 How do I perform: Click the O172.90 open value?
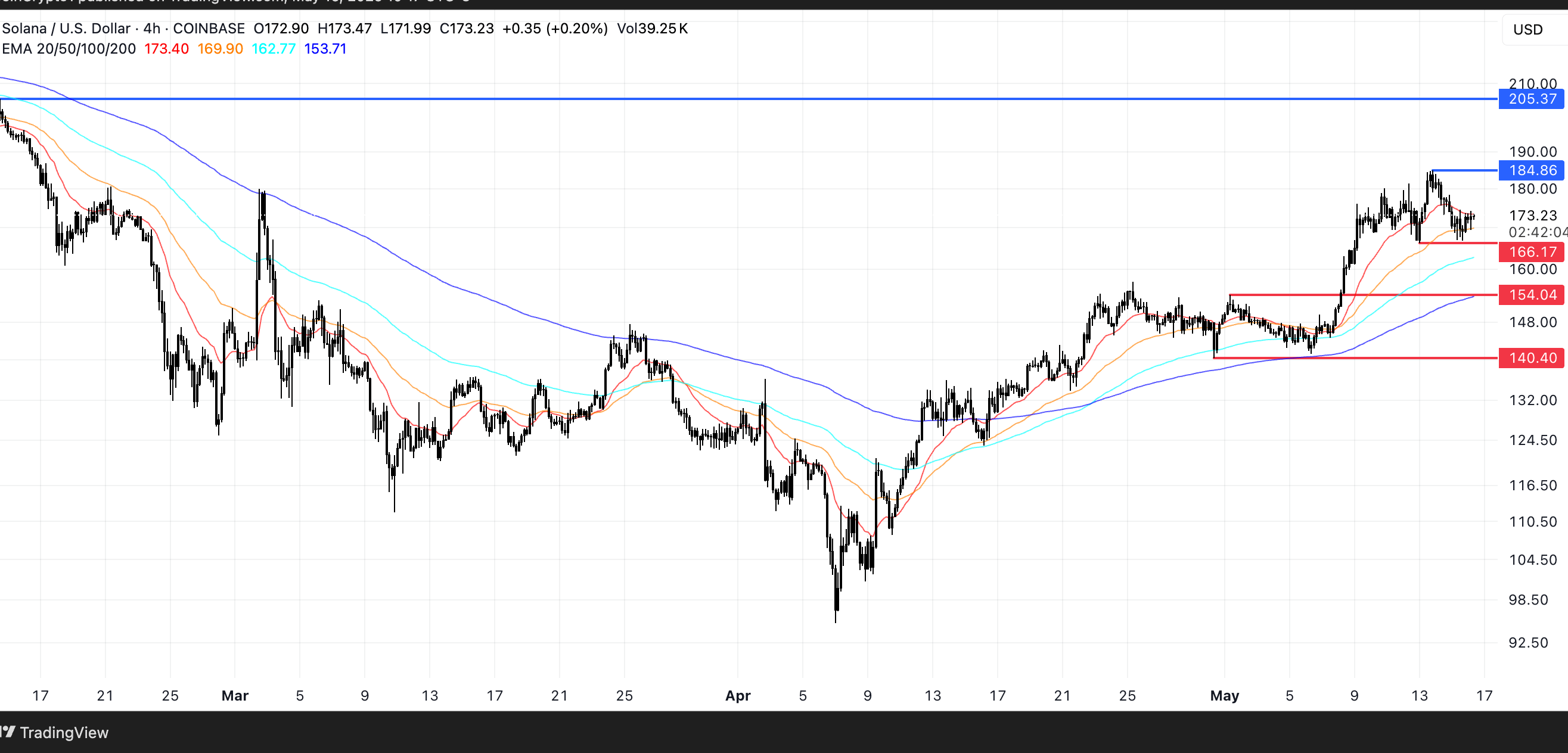point(281,29)
